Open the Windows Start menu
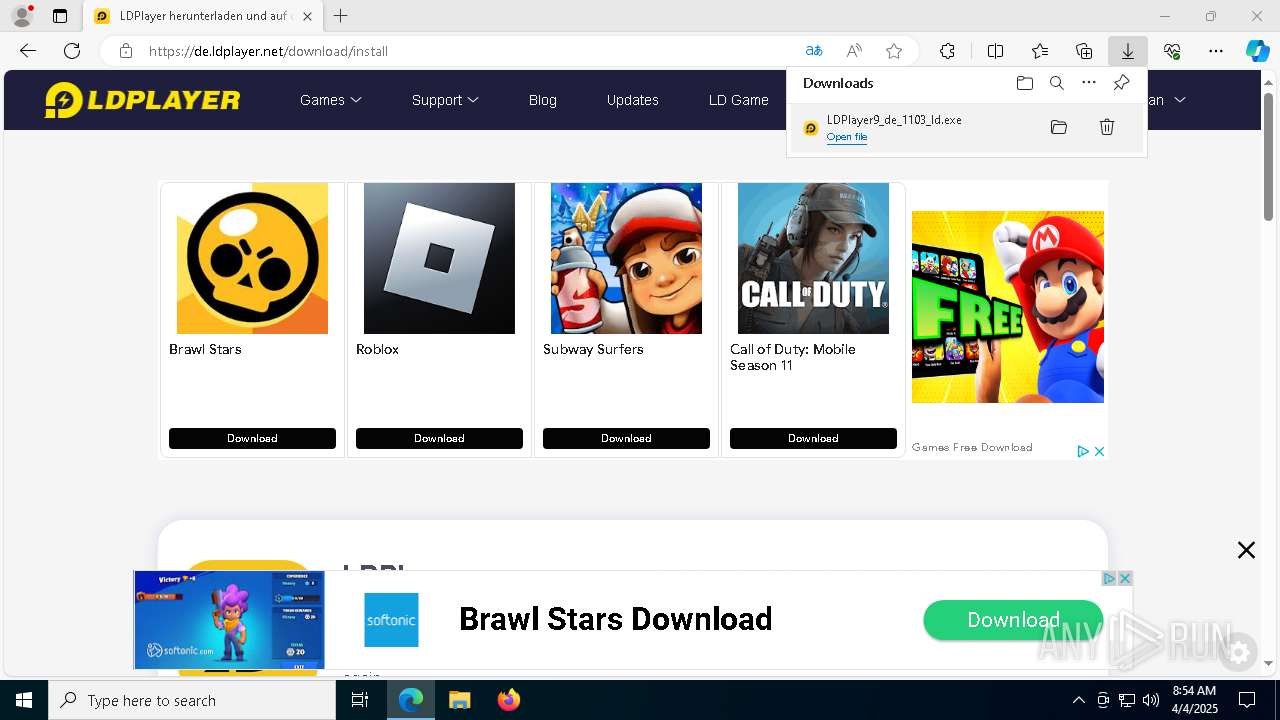The height and width of the screenshot is (720, 1280). (x=24, y=700)
